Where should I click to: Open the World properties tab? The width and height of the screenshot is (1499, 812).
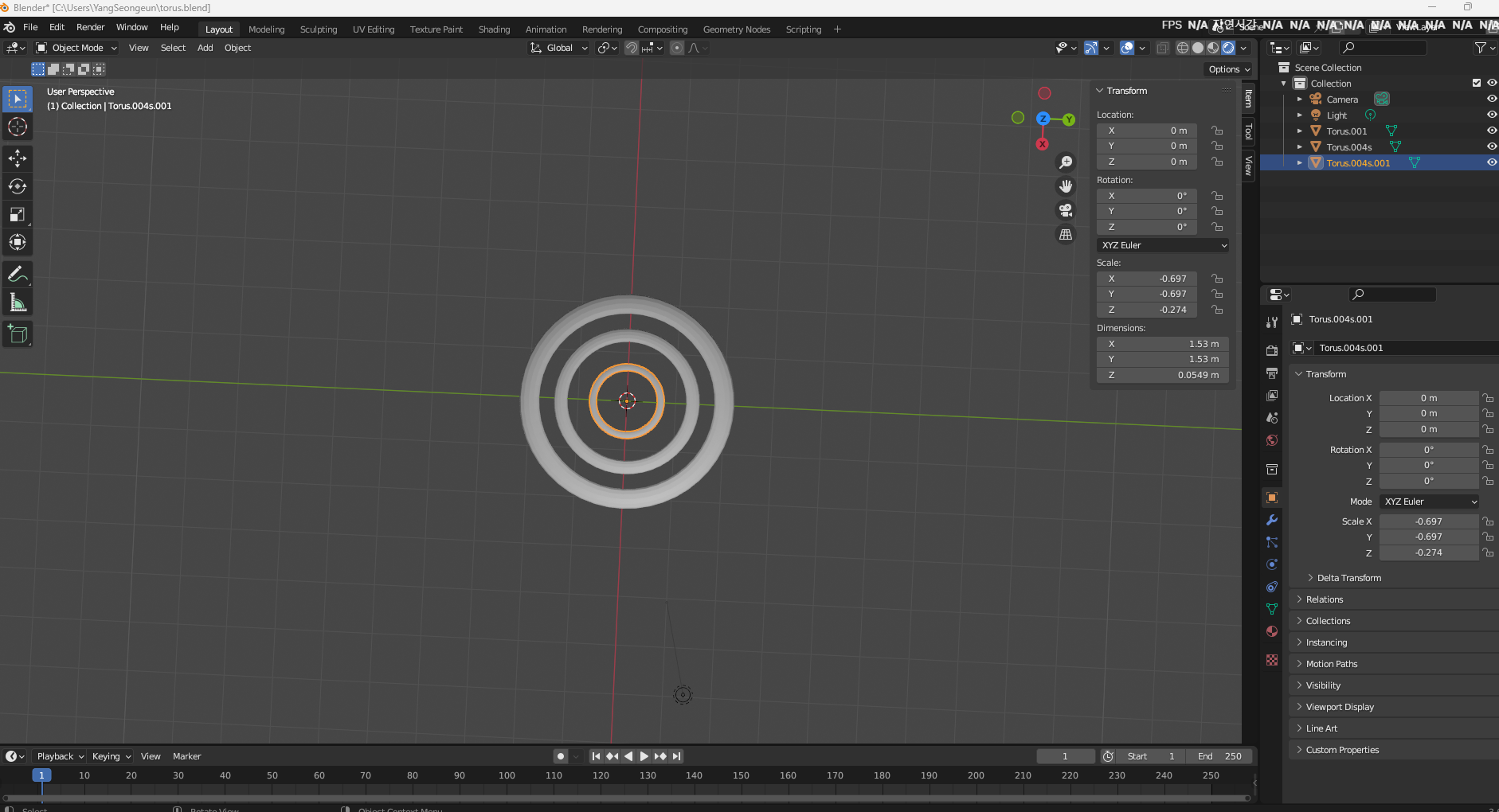coord(1272,440)
